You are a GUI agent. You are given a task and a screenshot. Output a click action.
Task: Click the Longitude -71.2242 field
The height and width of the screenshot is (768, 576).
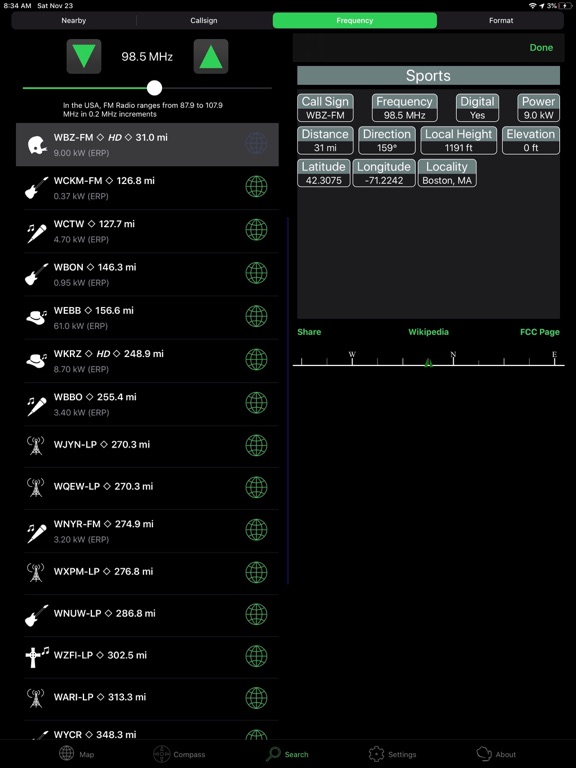(384, 173)
